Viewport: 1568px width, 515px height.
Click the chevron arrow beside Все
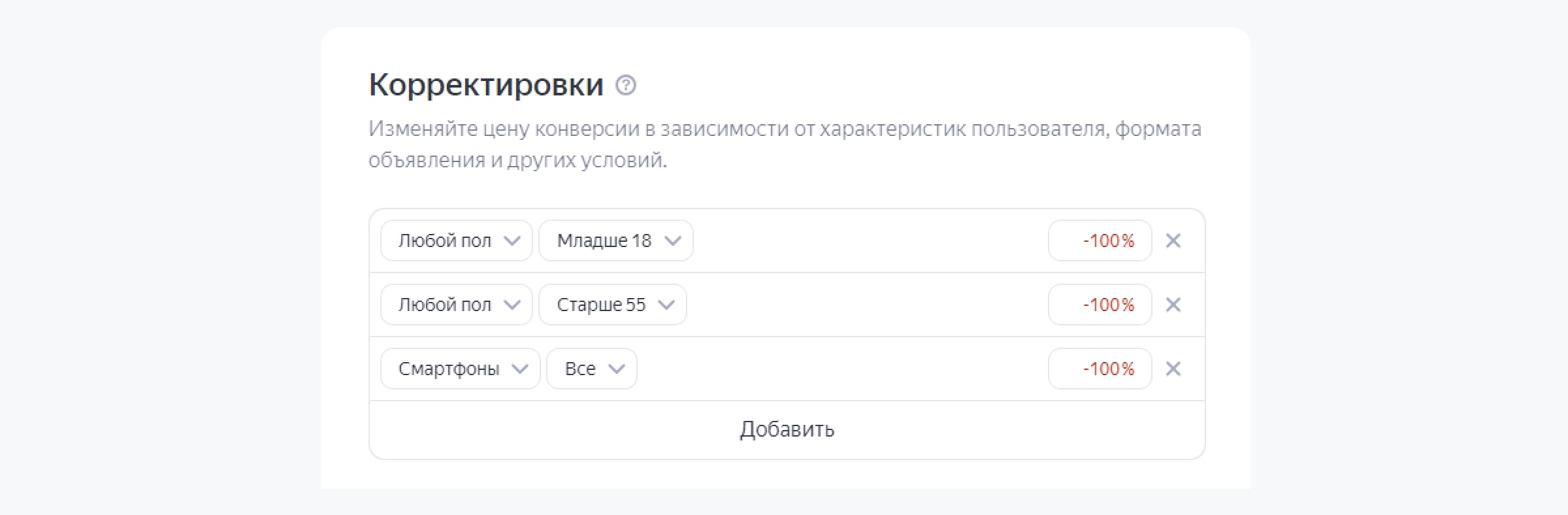(616, 369)
